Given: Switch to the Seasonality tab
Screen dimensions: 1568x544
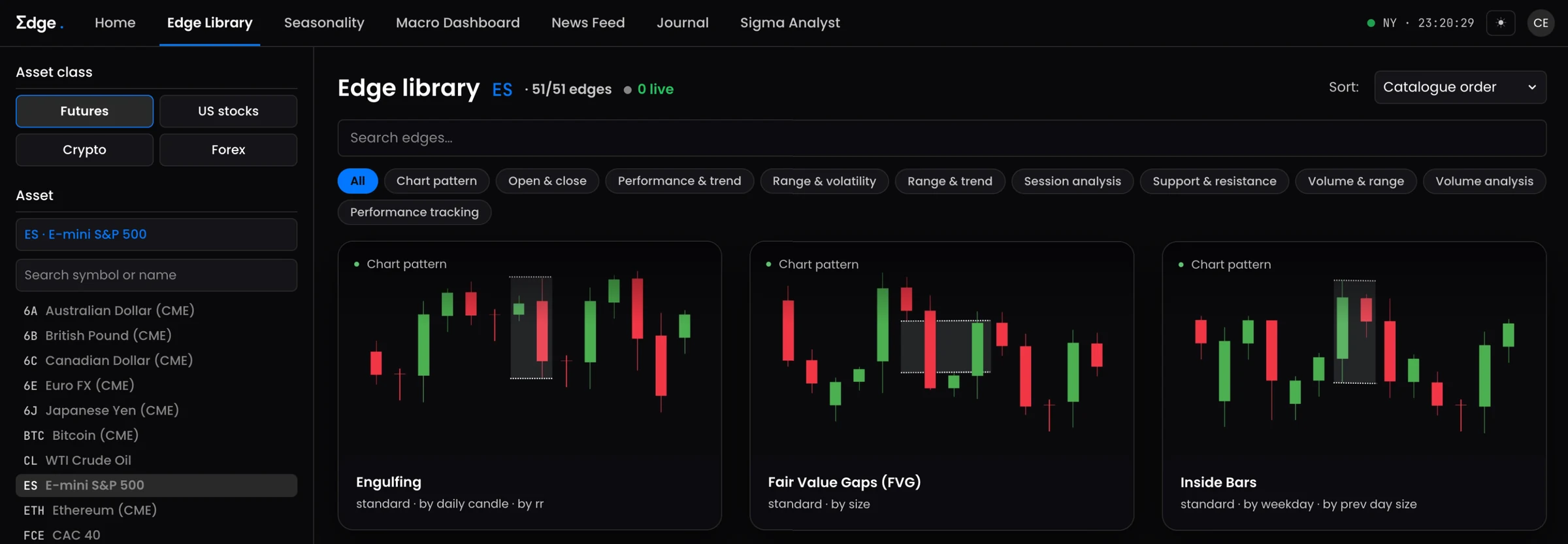Looking at the screenshot, I should click(324, 23).
